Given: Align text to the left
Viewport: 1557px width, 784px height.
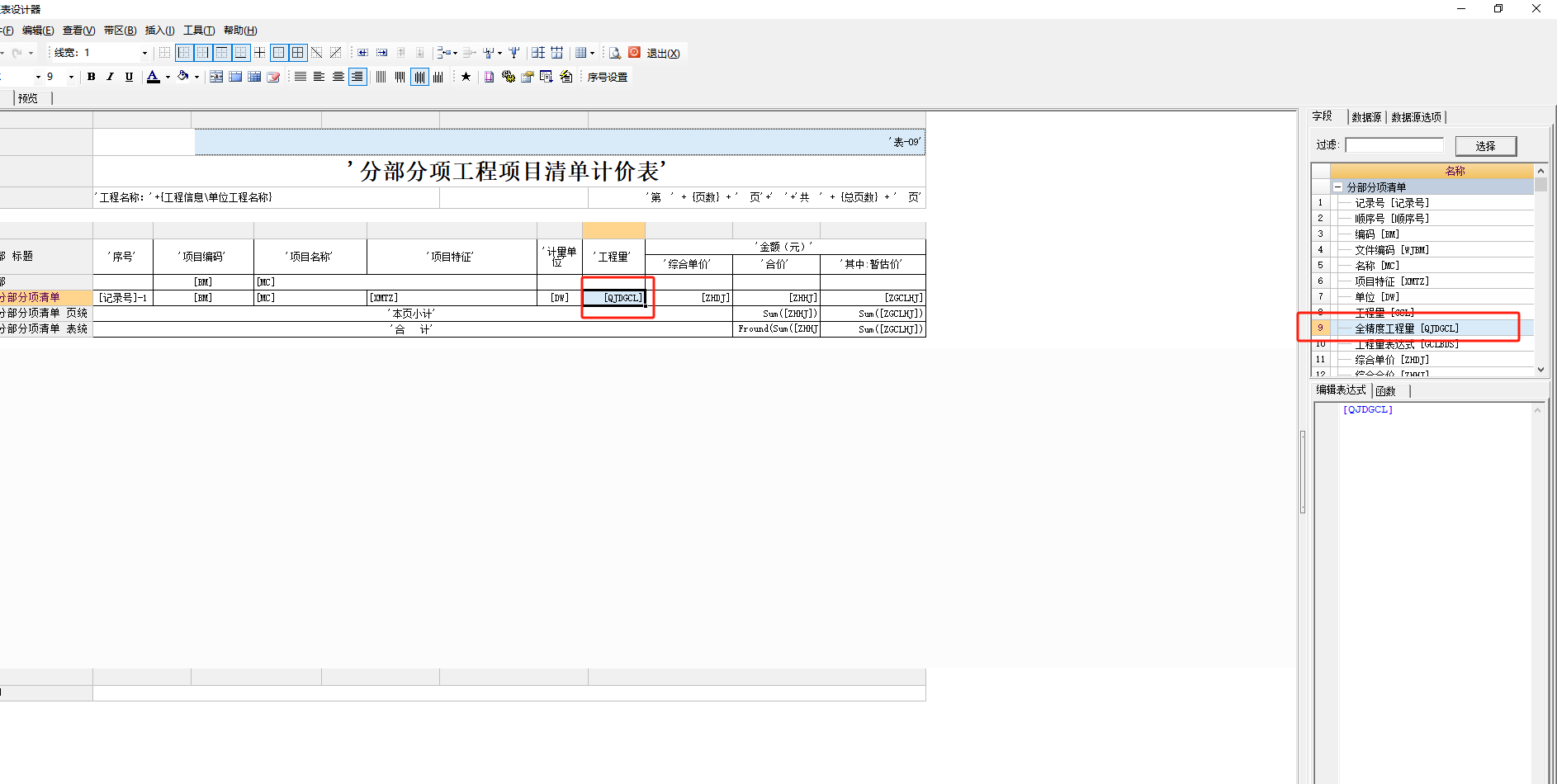Looking at the screenshot, I should pos(319,77).
